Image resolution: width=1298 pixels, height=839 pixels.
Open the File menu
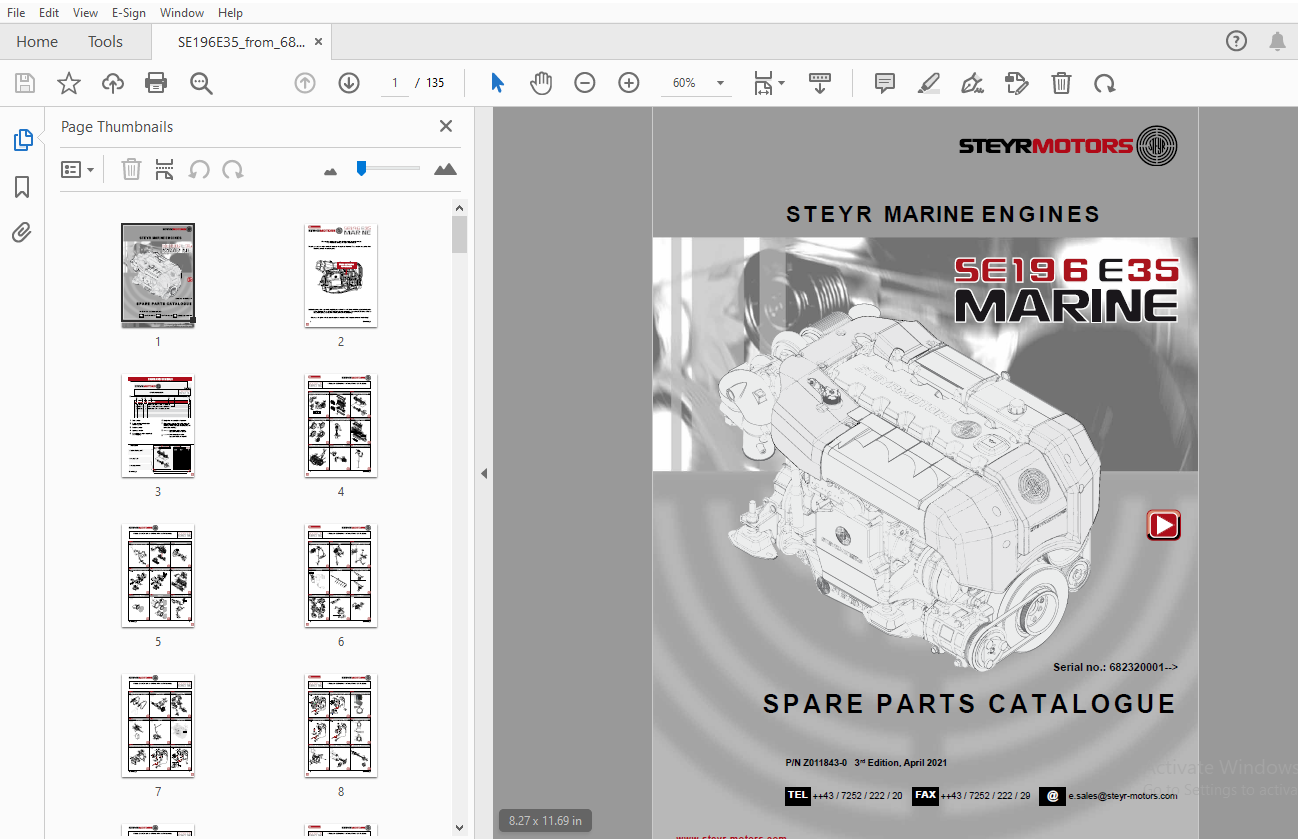(x=16, y=13)
